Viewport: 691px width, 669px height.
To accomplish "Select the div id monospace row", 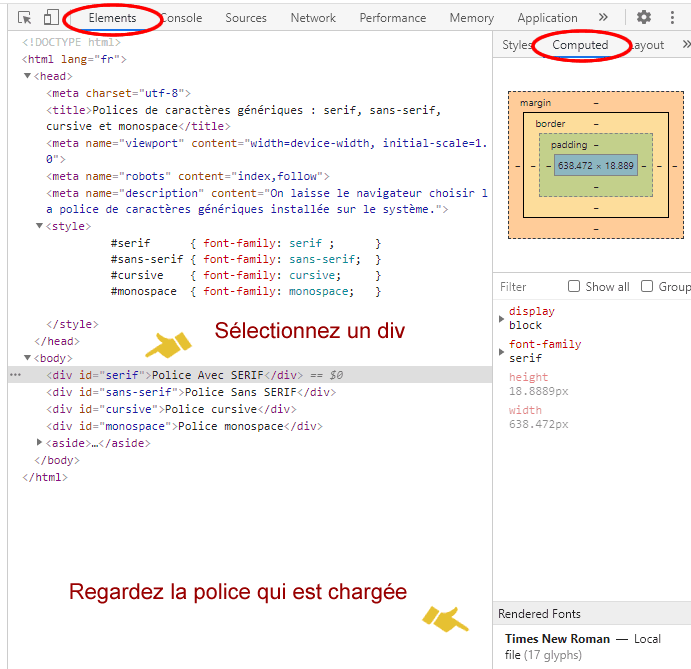I will (x=185, y=426).
